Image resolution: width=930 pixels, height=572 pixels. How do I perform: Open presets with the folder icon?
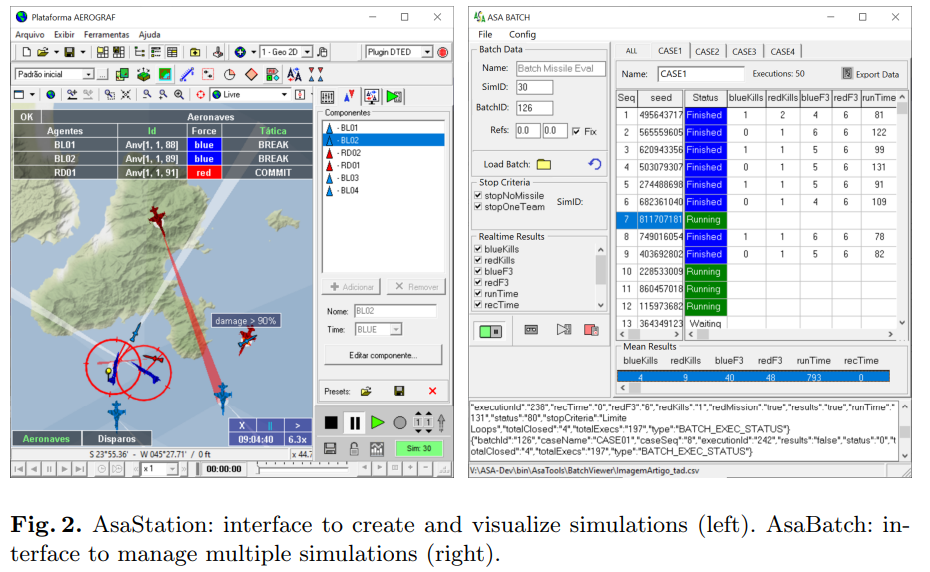[366, 391]
